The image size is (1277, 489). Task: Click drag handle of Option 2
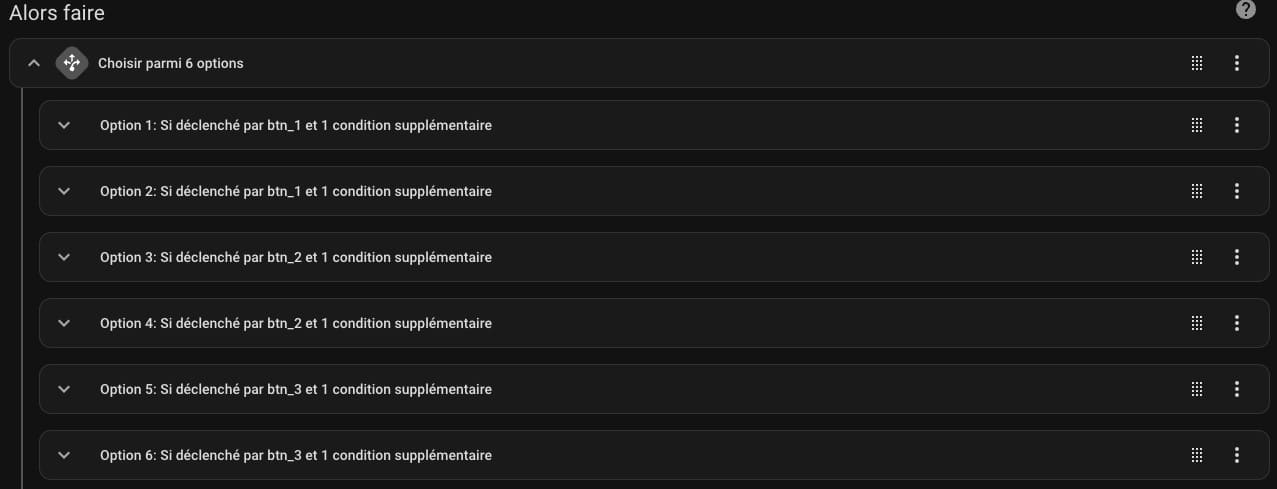(1197, 191)
